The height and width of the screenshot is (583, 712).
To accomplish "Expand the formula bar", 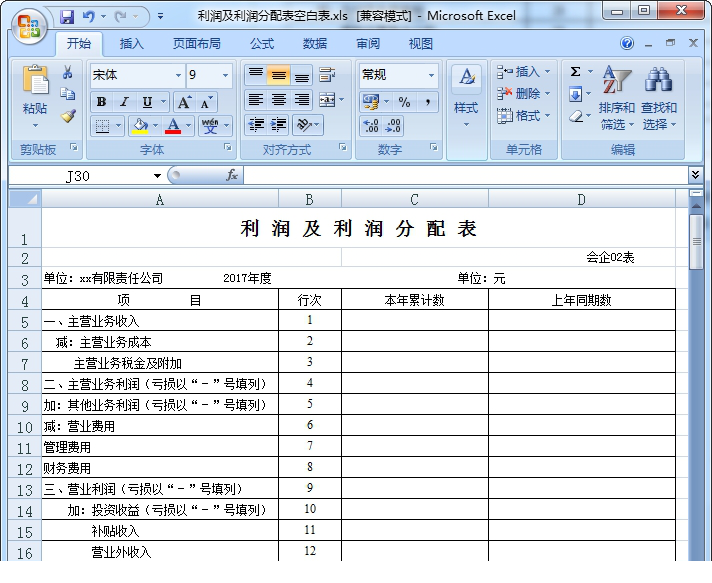I will point(695,175).
